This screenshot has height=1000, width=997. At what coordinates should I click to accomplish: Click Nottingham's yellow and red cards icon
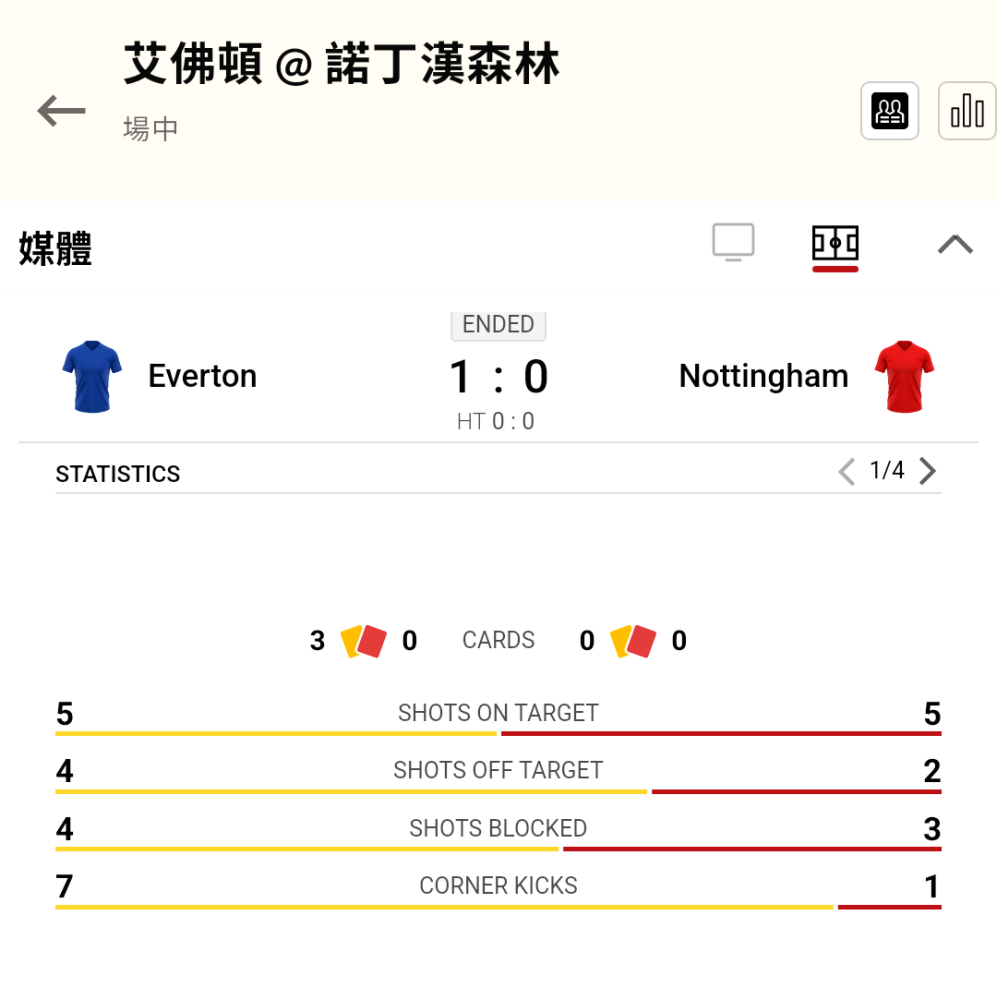click(x=633, y=641)
